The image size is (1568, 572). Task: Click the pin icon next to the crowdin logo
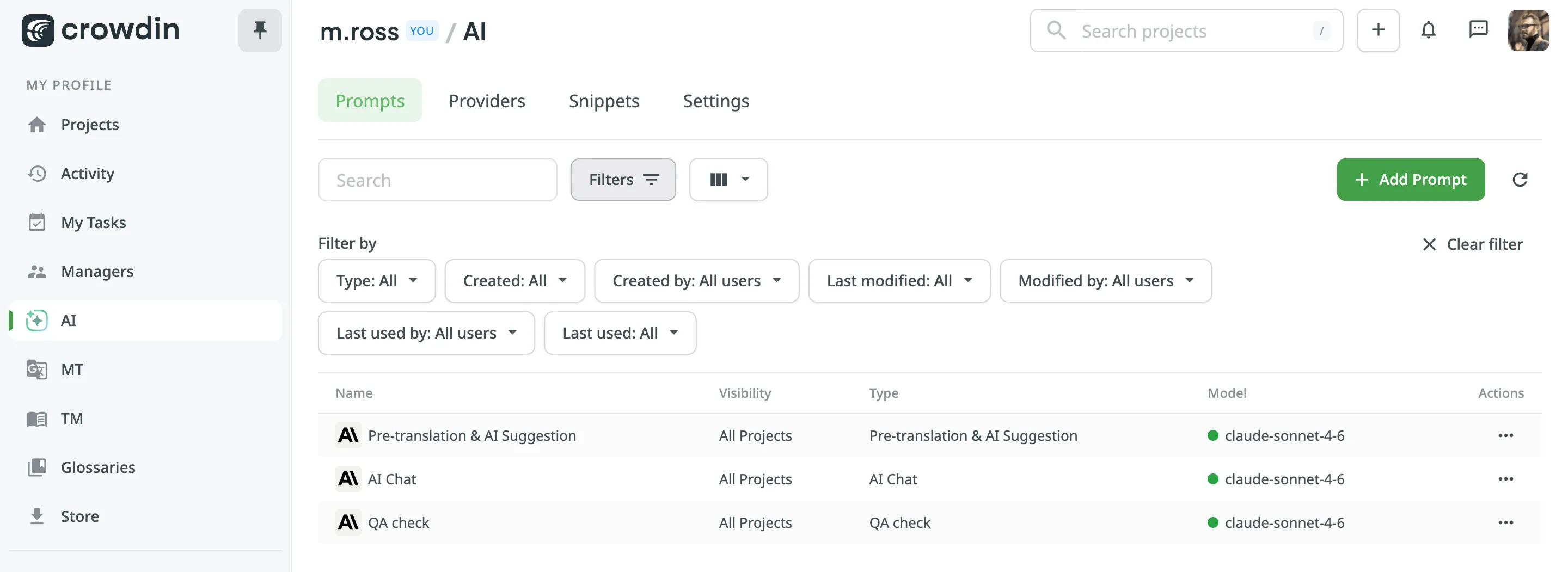[x=260, y=29]
